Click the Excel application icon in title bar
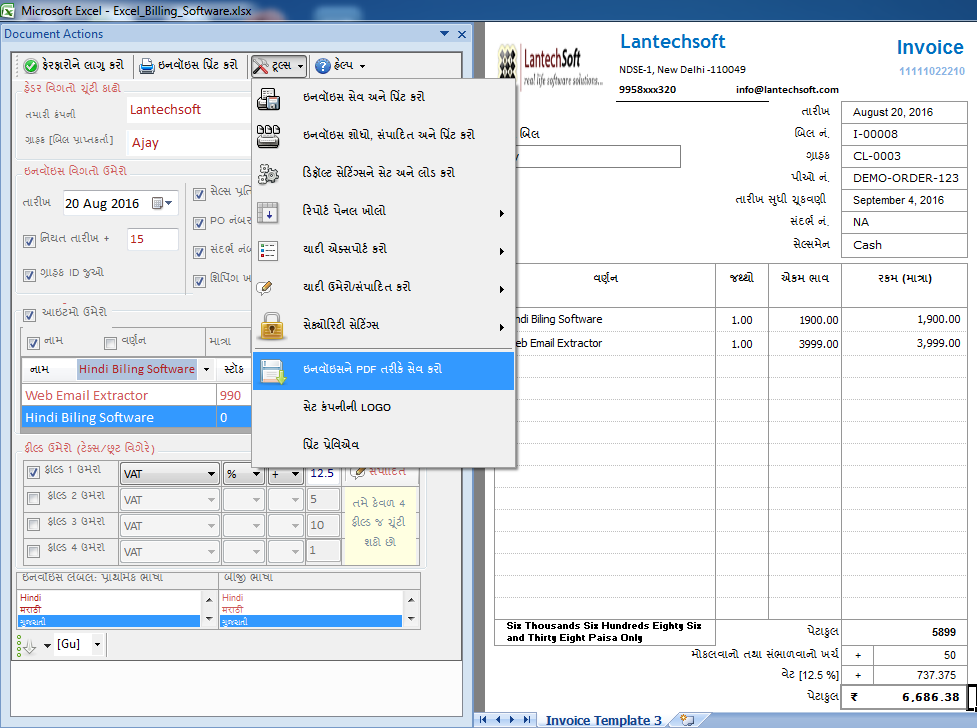Screen dimensions: 977x728 (x=7, y=11)
